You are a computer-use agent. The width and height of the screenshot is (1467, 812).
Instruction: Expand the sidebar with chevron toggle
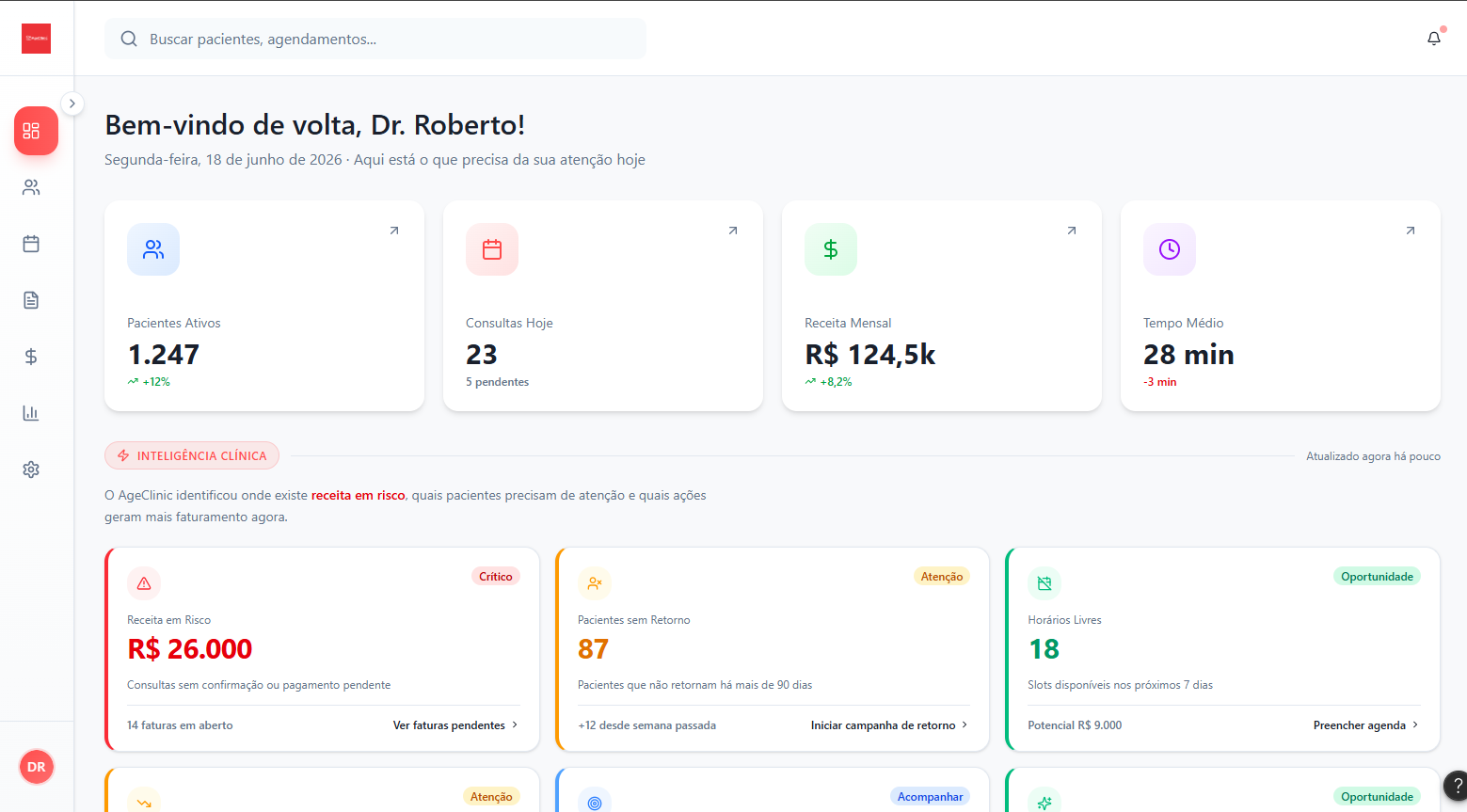pyautogui.click(x=72, y=103)
